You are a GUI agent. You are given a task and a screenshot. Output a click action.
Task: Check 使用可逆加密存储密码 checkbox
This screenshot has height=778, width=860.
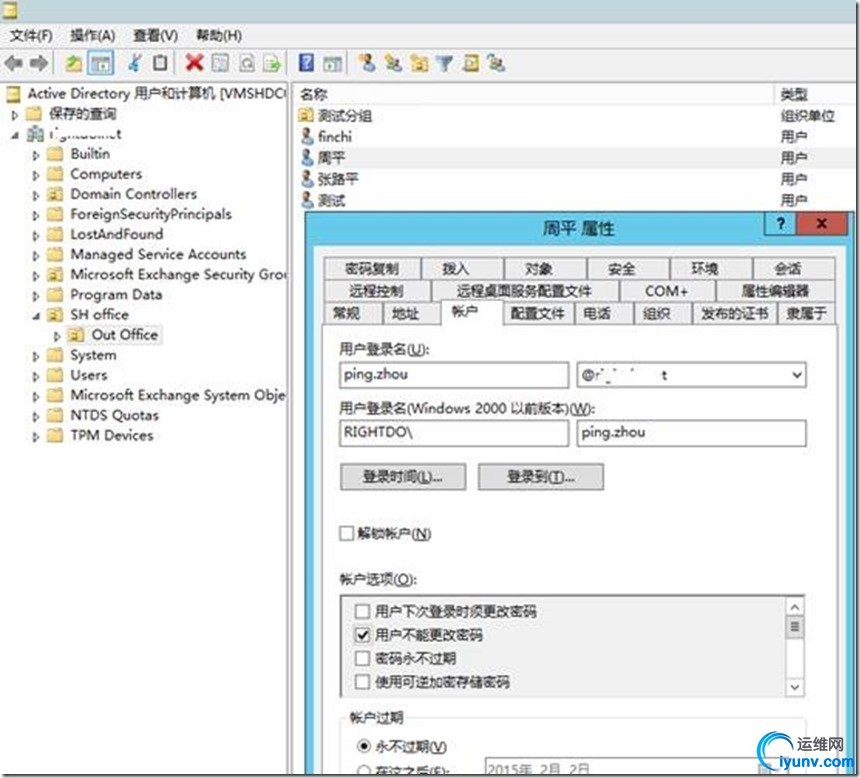click(362, 681)
